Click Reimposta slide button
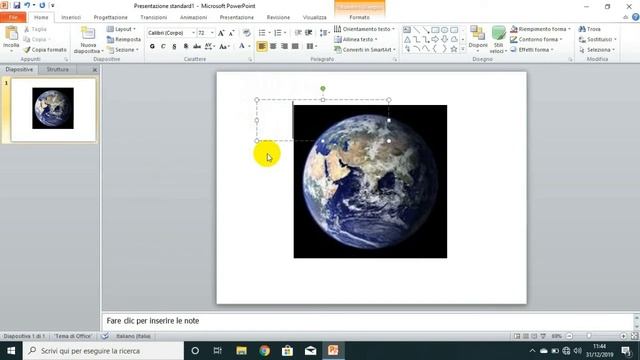This screenshot has width=640, height=360. coord(124,40)
